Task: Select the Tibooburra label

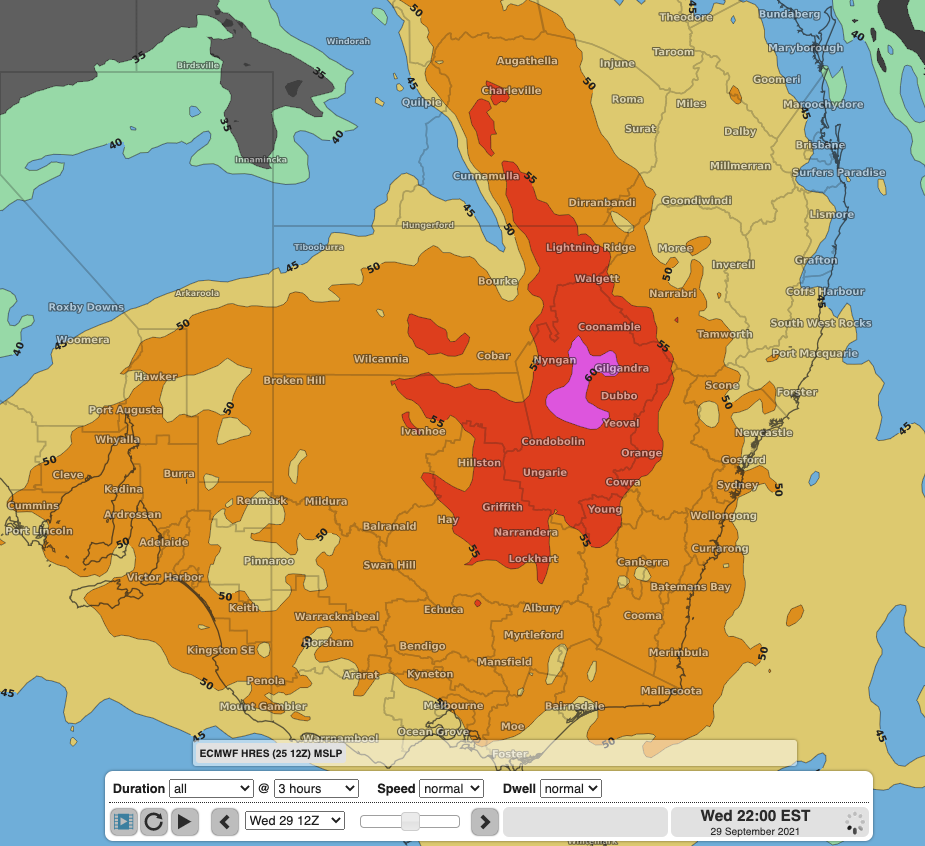Action: click(x=319, y=247)
